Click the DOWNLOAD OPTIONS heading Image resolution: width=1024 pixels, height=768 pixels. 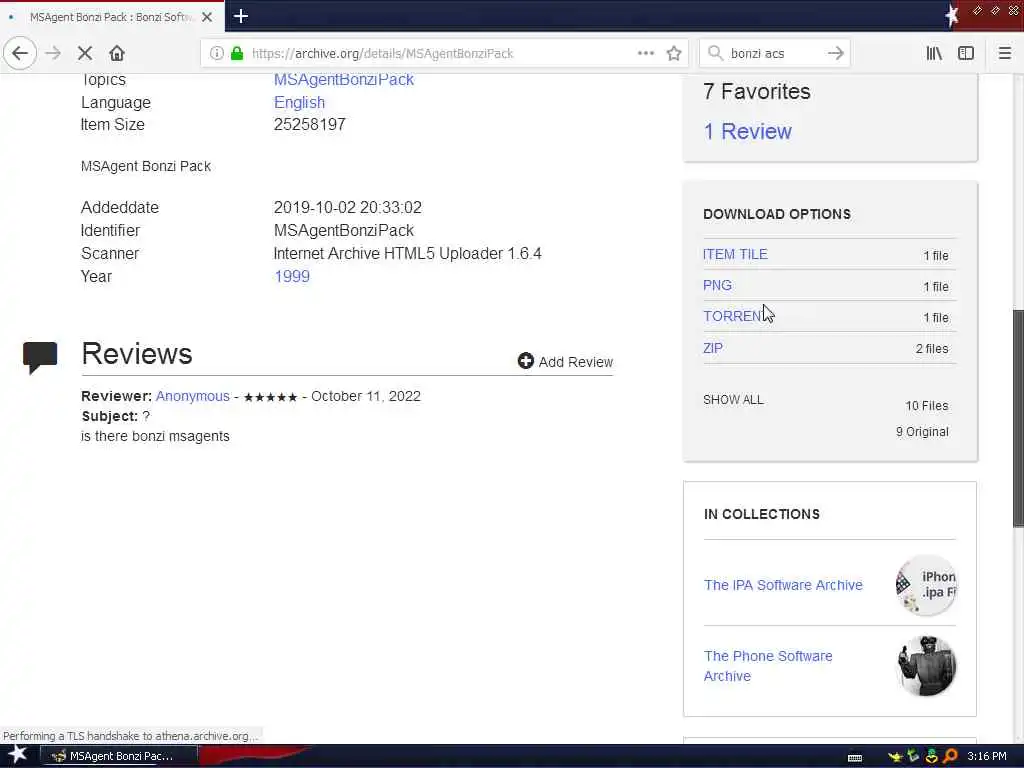pos(777,214)
